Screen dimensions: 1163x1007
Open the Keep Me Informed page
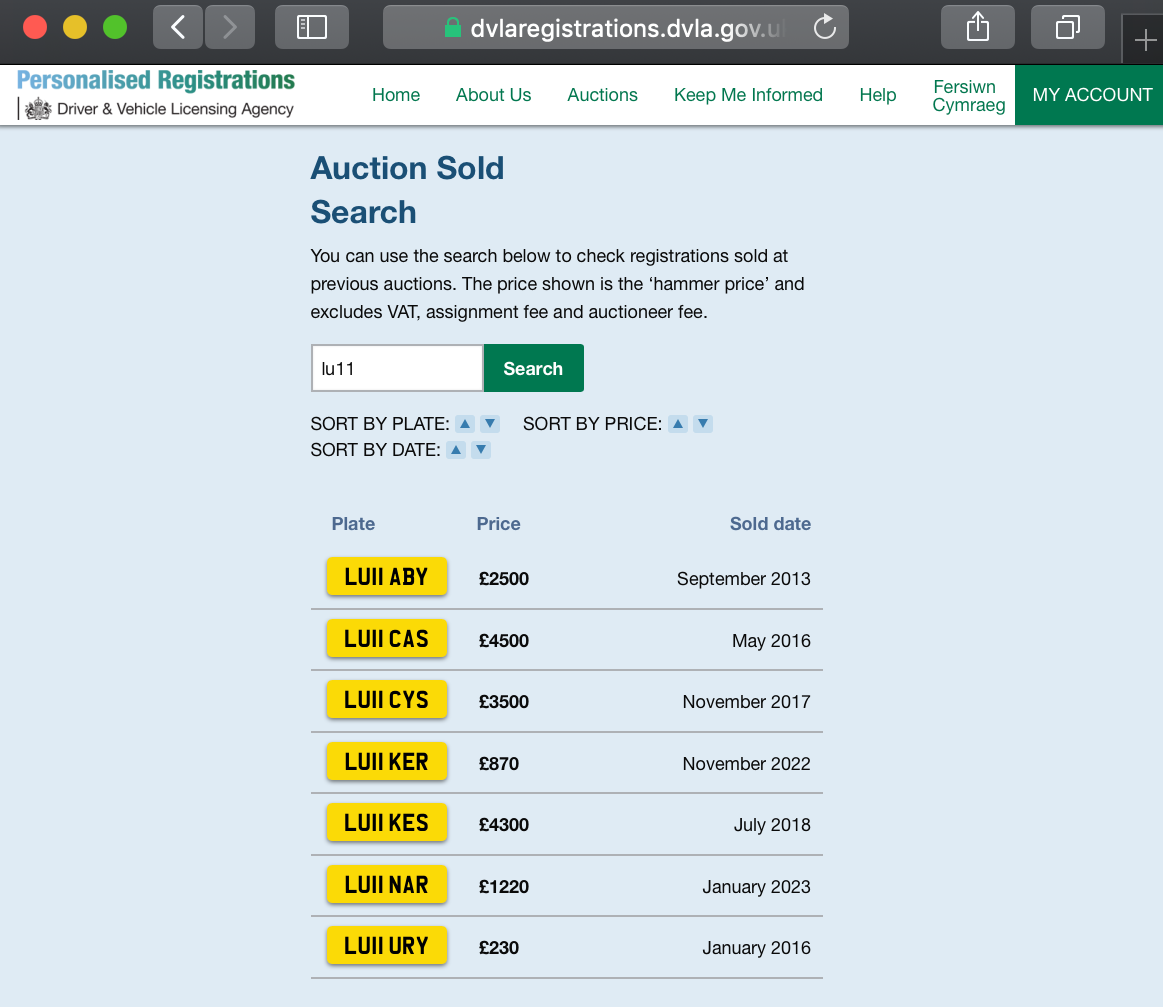[748, 95]
